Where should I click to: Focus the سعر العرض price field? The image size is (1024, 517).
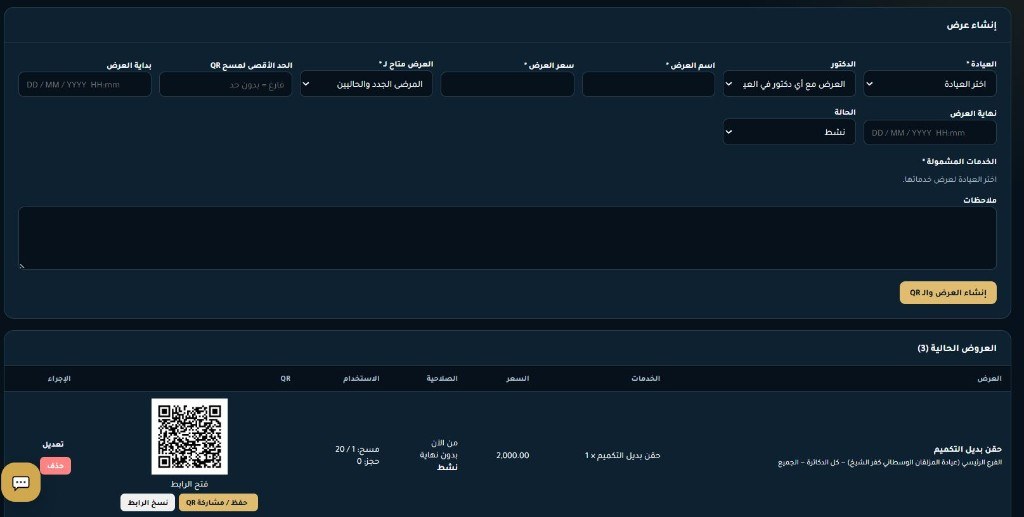(507, 84)
